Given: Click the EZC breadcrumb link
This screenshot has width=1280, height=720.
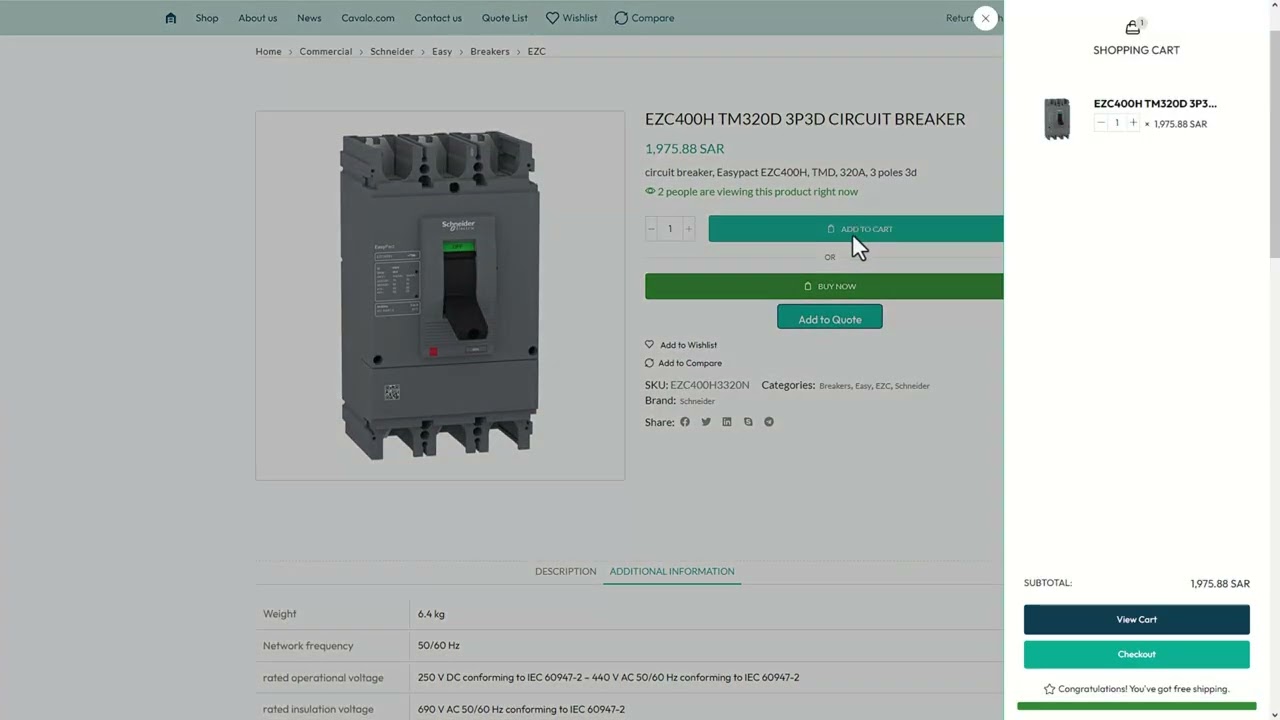Looking at the screenshot, I should (537, 51).
